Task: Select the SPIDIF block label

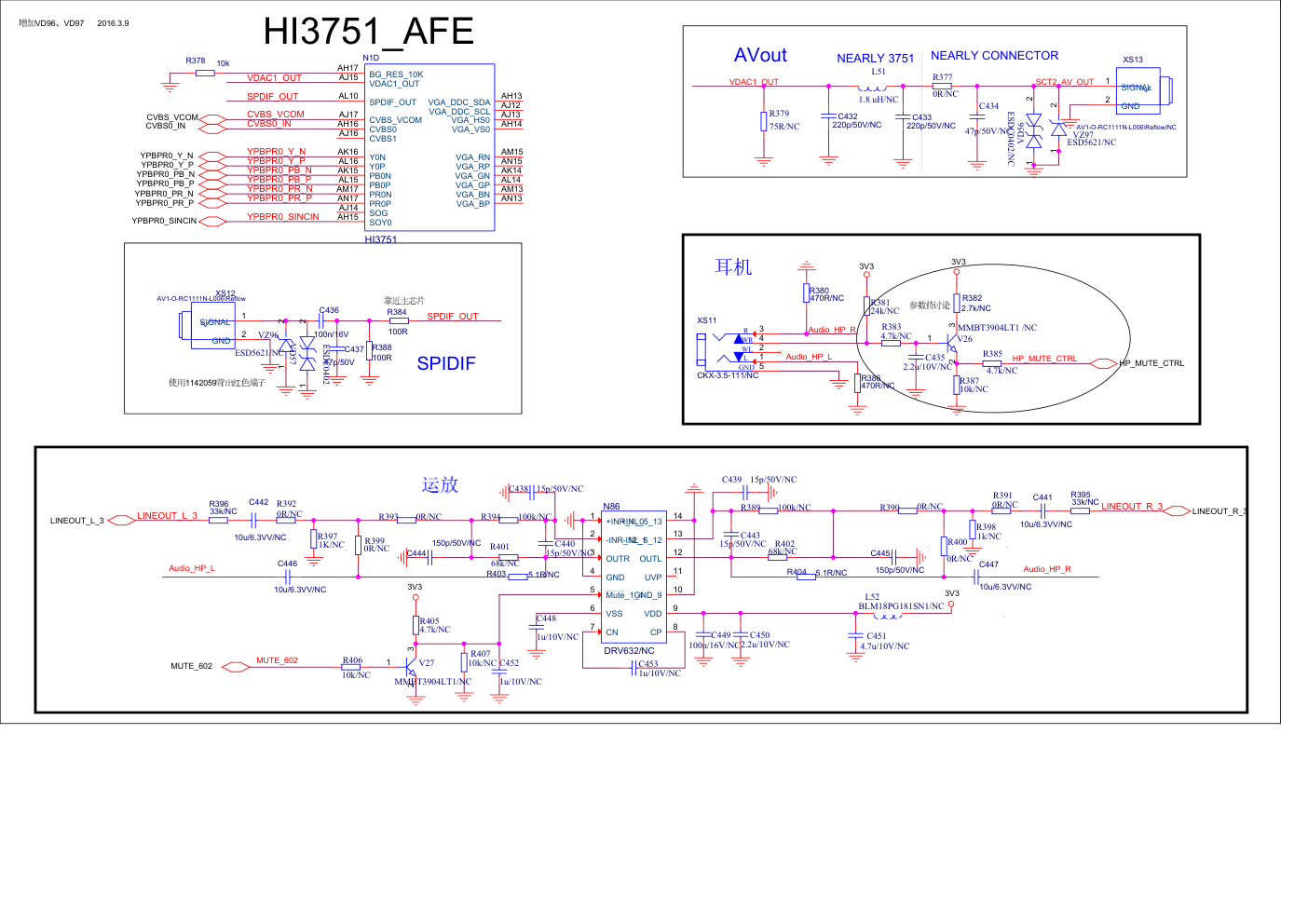Action: point(446,363)
